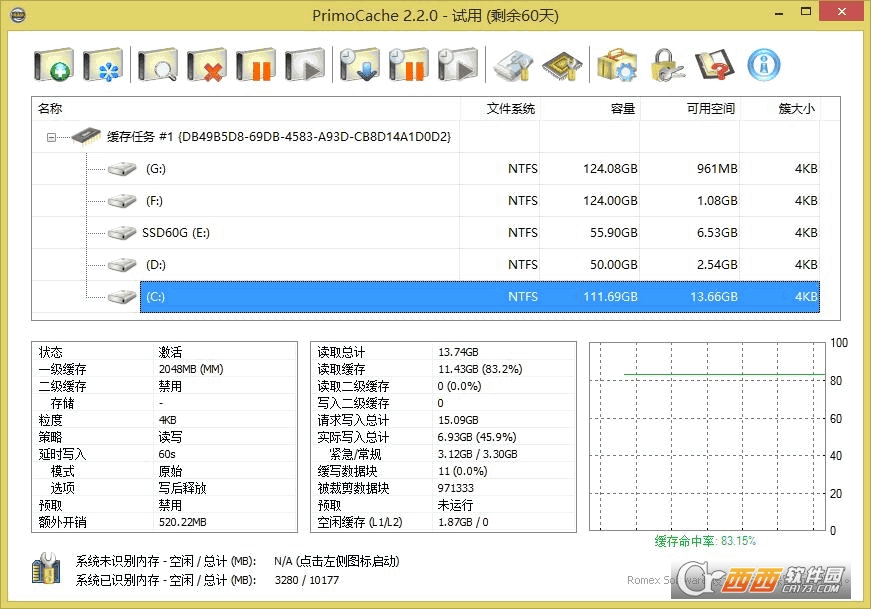
Task: Click the 状态 激活 status row
Action: (164, 352)
